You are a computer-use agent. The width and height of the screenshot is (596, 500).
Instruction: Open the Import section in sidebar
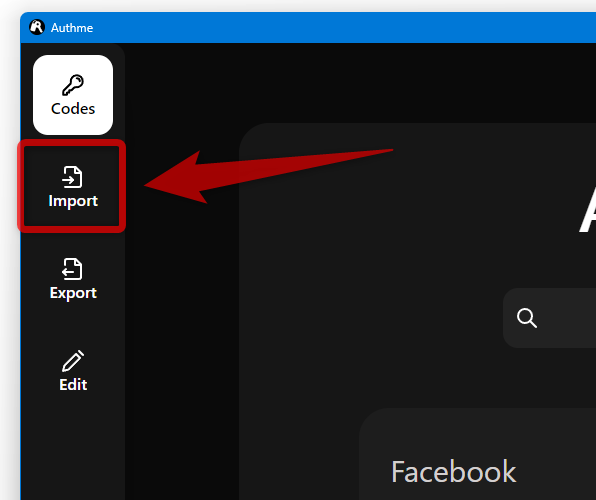[73, 186]
